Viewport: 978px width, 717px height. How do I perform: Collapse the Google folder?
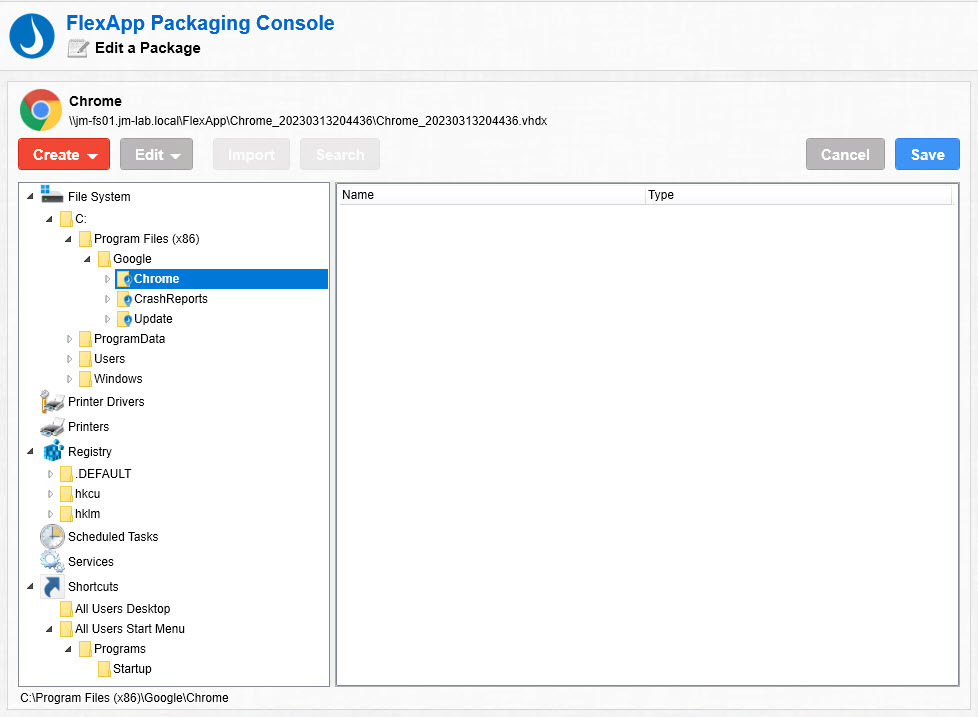tap(89, 259)
